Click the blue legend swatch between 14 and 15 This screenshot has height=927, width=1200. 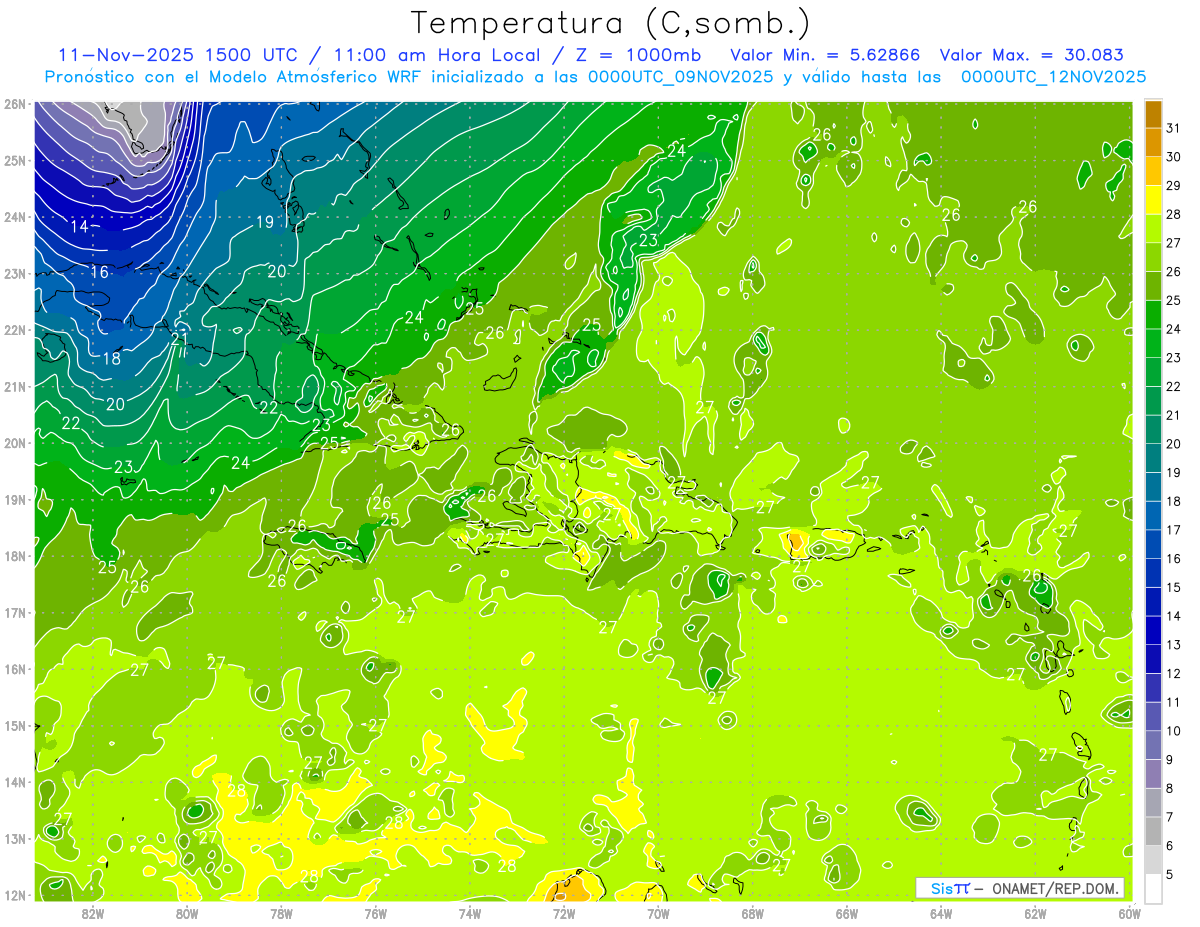pyautogui.click(x=1153, y=602)
